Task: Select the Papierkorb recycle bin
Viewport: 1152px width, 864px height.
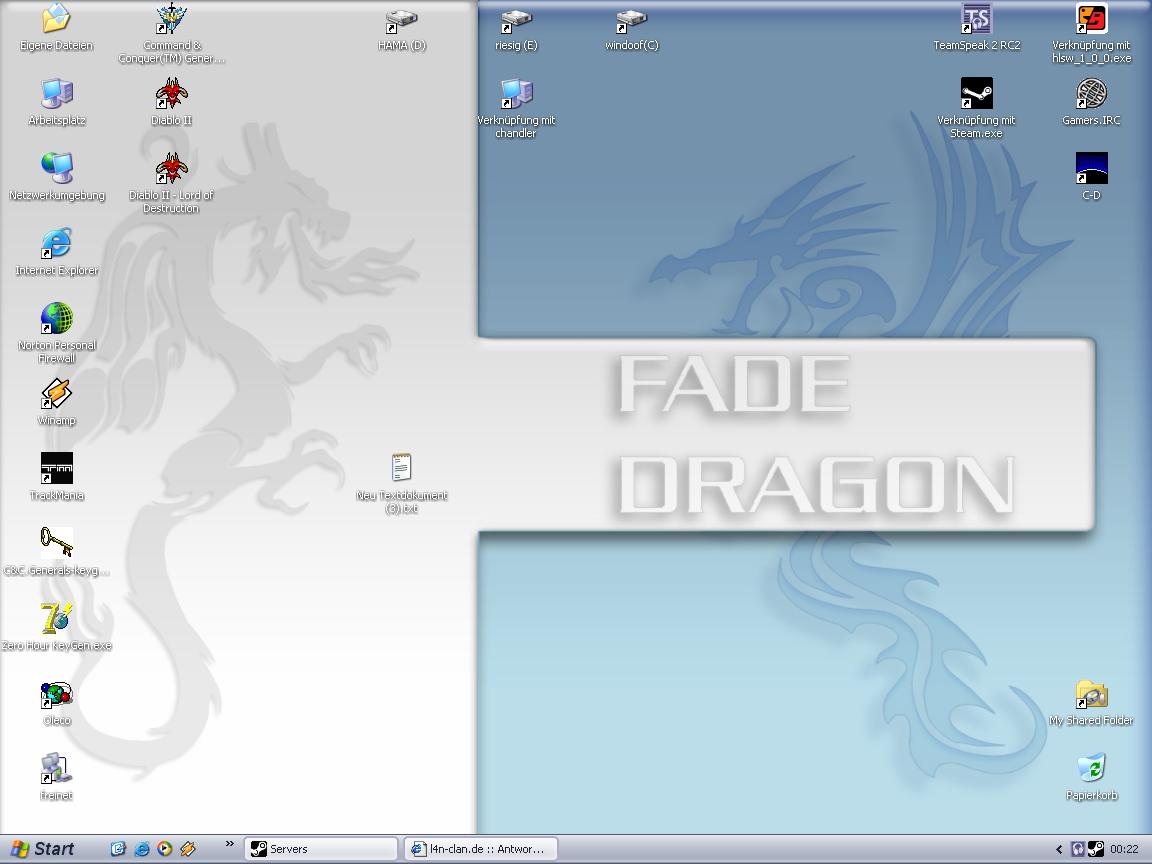Action: pos(1091,770)
